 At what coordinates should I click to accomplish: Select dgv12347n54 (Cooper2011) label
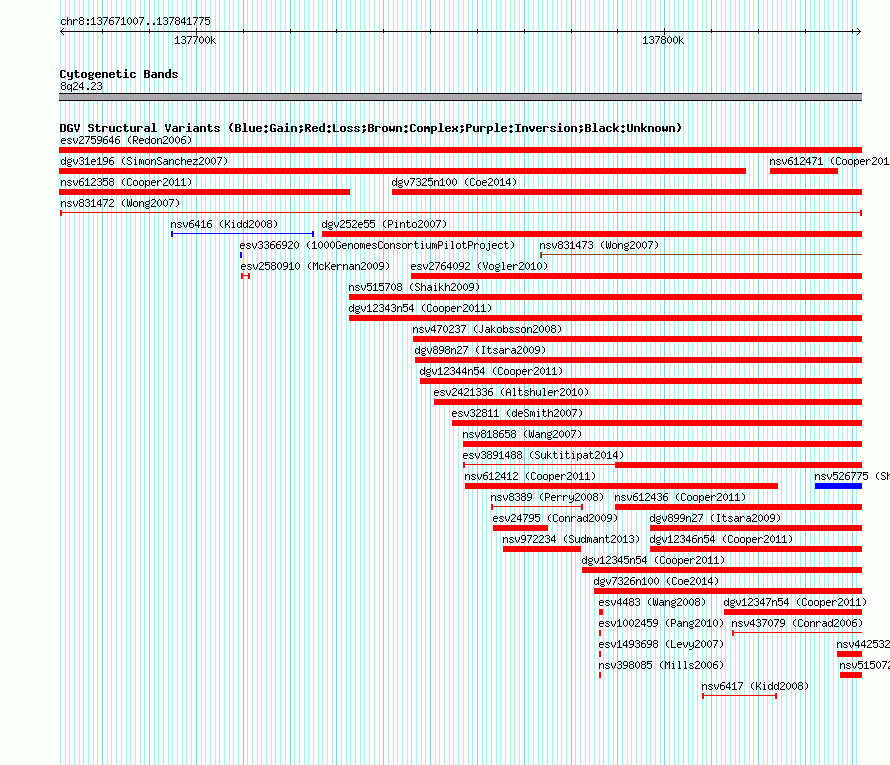[x=795, y=602]
